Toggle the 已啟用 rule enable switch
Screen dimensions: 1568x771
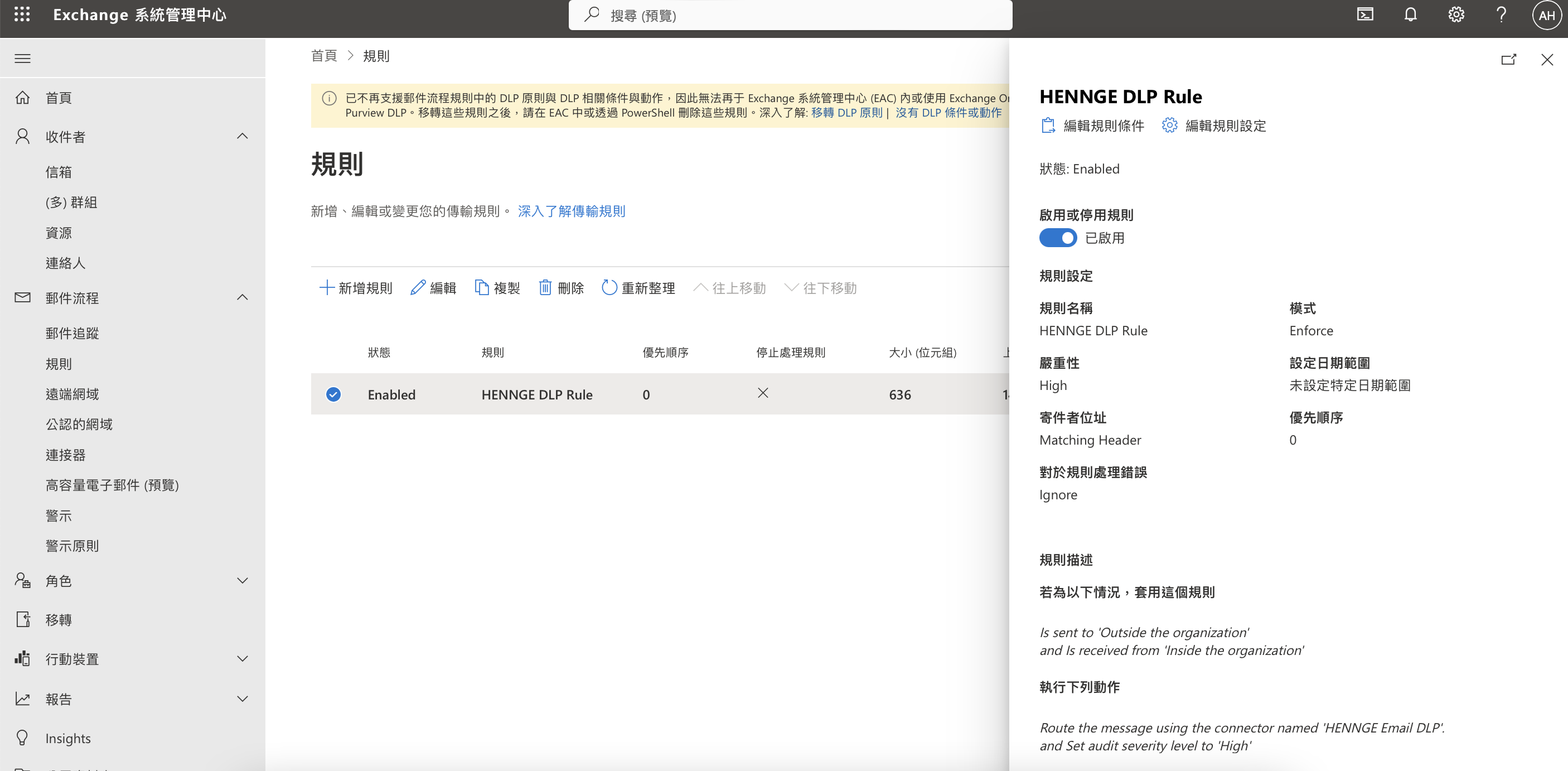tap(1058, 238)
